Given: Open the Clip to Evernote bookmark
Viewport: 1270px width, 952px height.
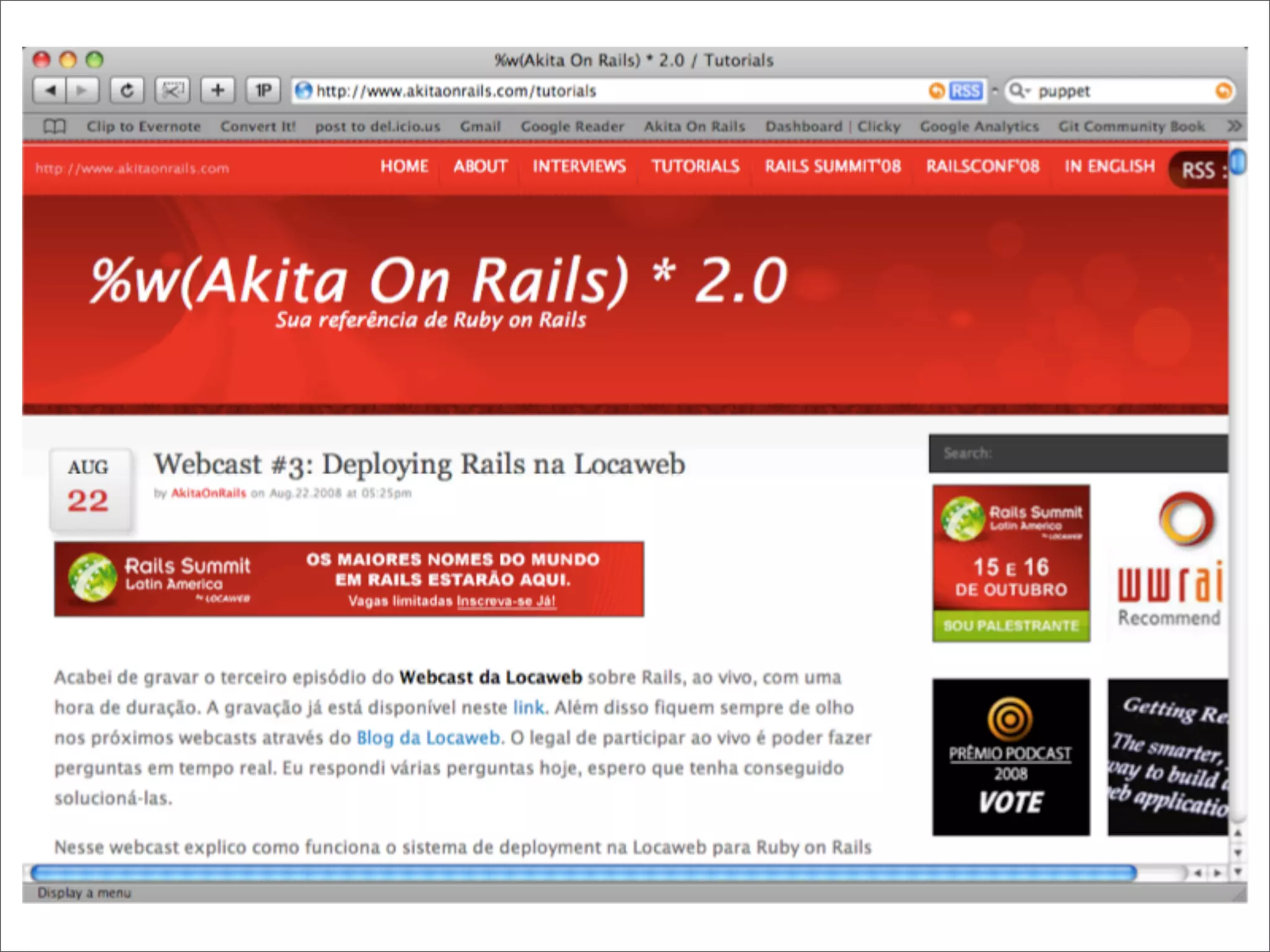Looking at the screenshot, I should (x=144, y=126).
